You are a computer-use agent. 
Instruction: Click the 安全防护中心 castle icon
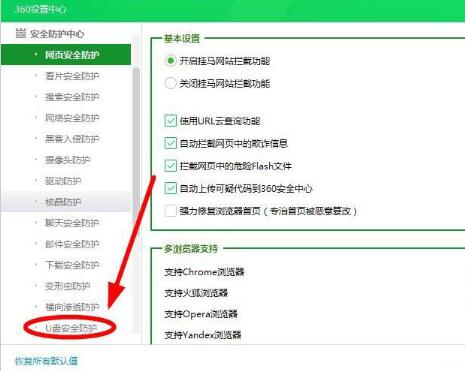[x=21, y=33]
